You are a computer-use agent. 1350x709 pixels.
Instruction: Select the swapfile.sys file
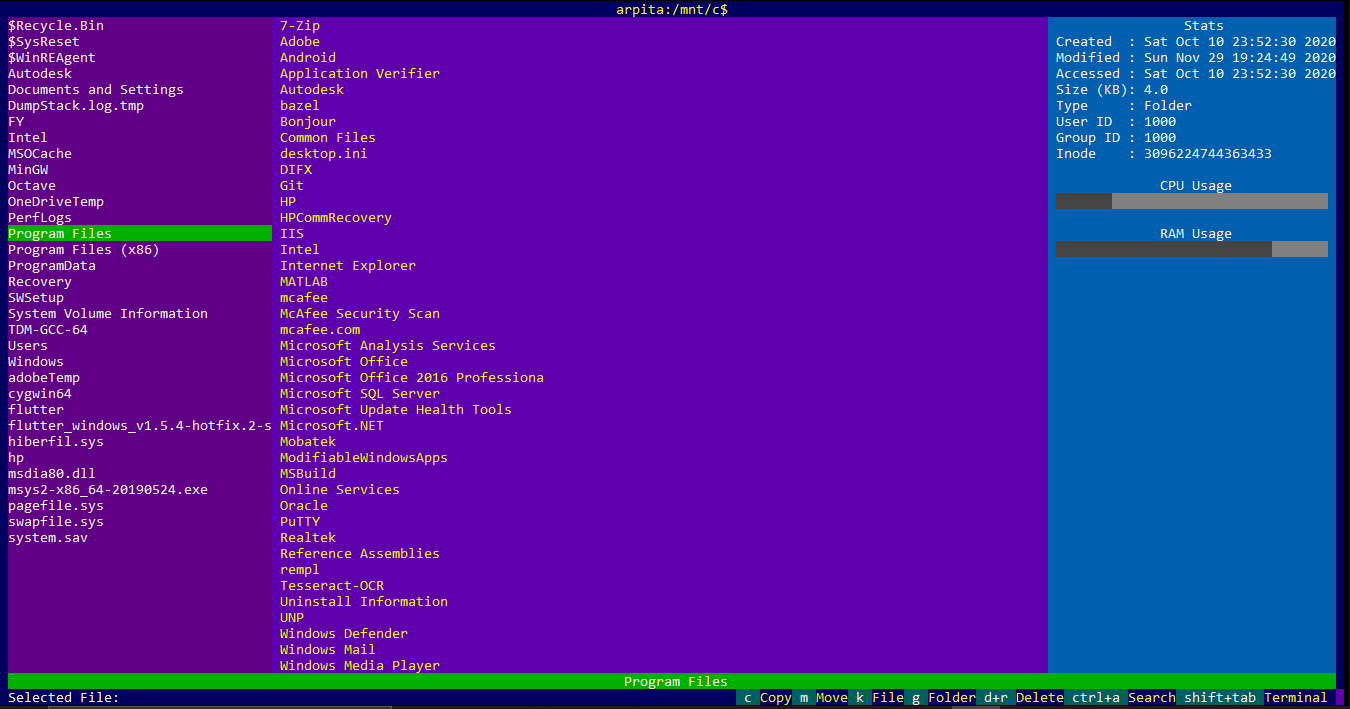(x=56, y=521)
